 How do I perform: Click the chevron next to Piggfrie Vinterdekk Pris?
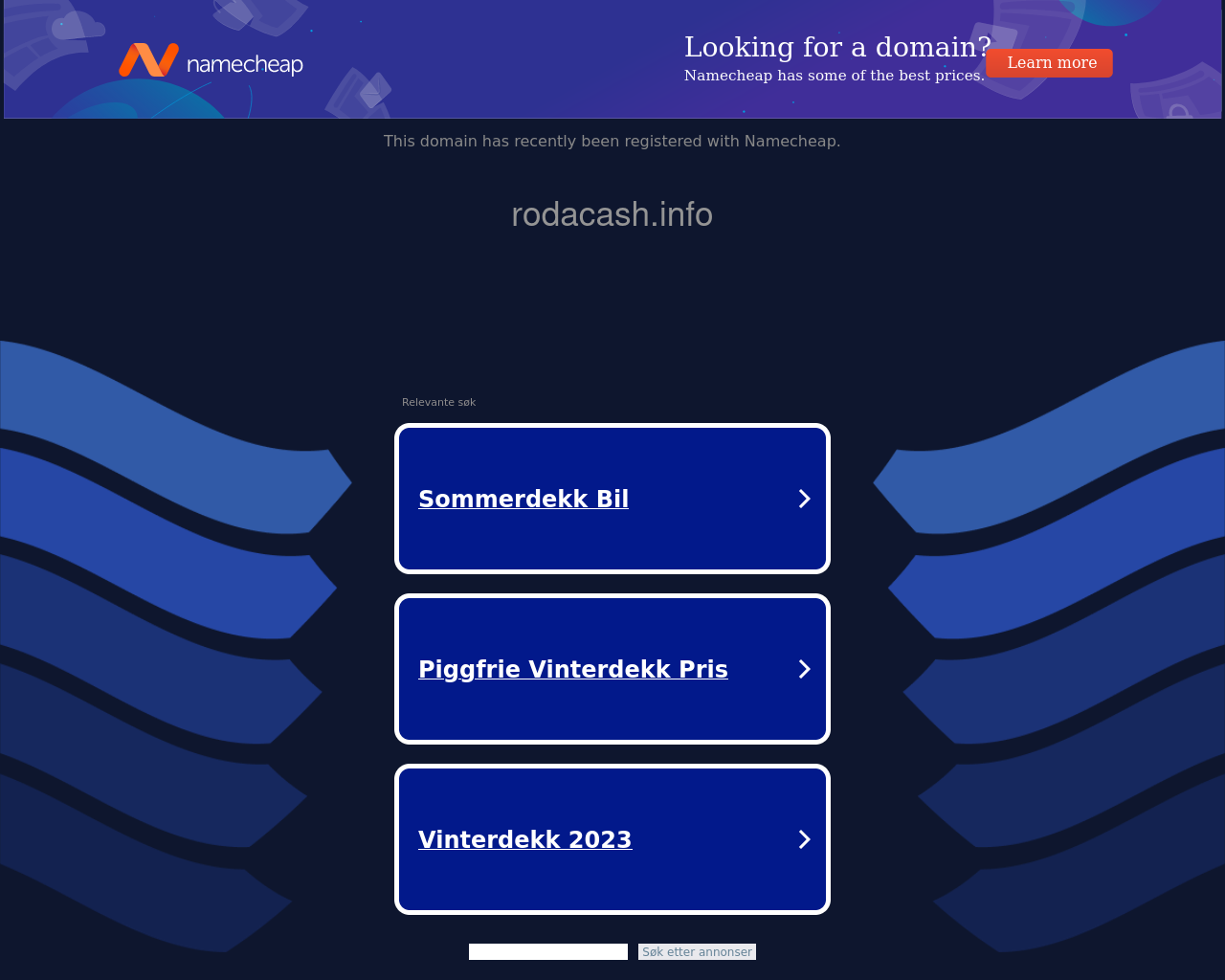(x=805, y=669)
